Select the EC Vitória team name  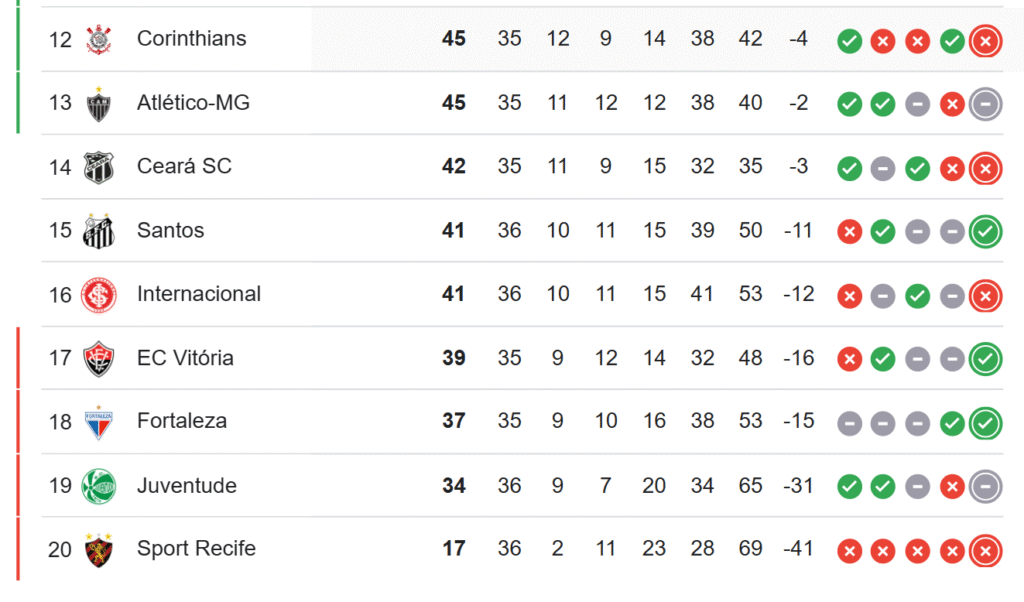pos(185,358)
